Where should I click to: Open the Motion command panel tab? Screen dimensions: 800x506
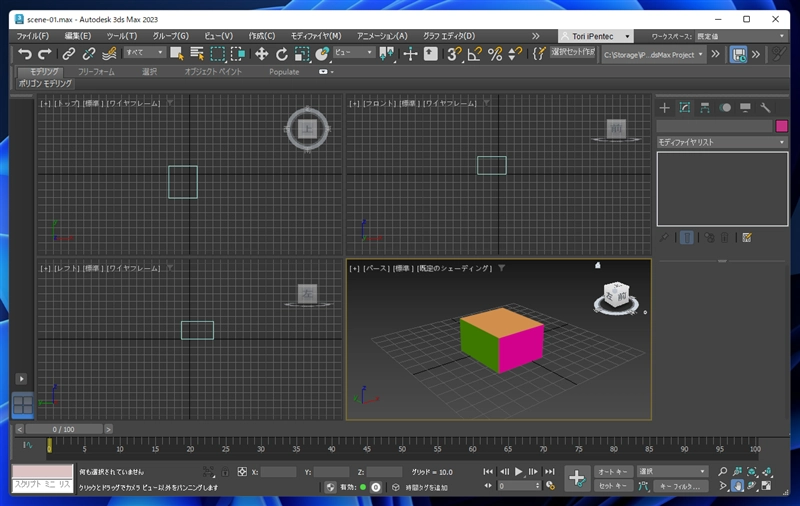point(725,108)
